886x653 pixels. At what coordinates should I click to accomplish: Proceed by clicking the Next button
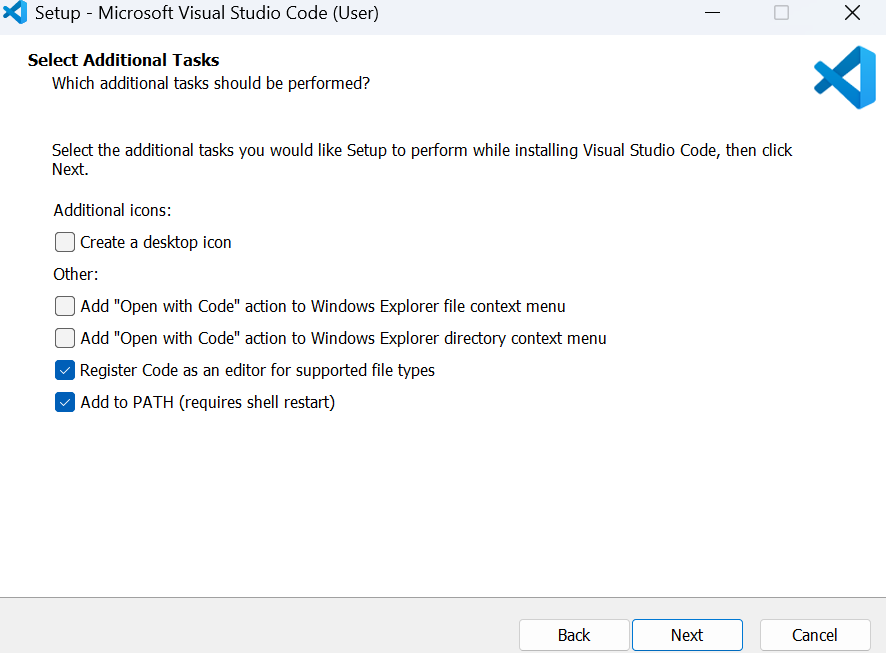[x=687, y=635]
